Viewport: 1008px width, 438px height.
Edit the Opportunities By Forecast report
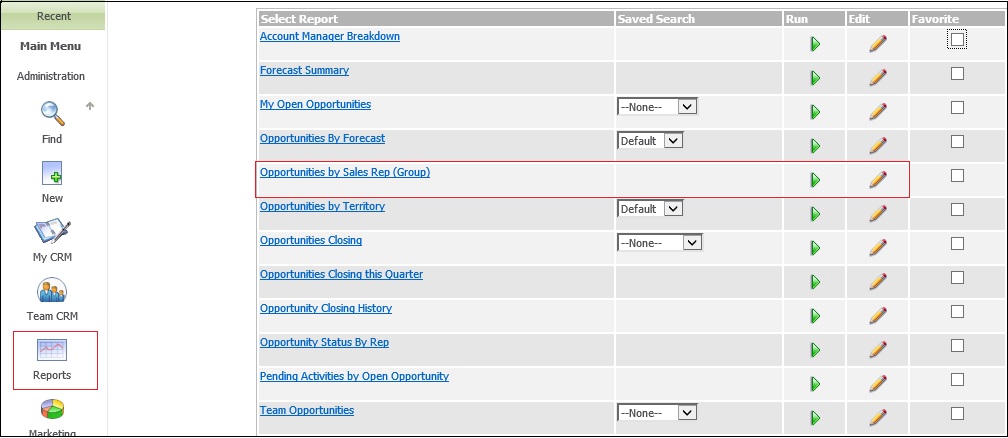(878, 146)
